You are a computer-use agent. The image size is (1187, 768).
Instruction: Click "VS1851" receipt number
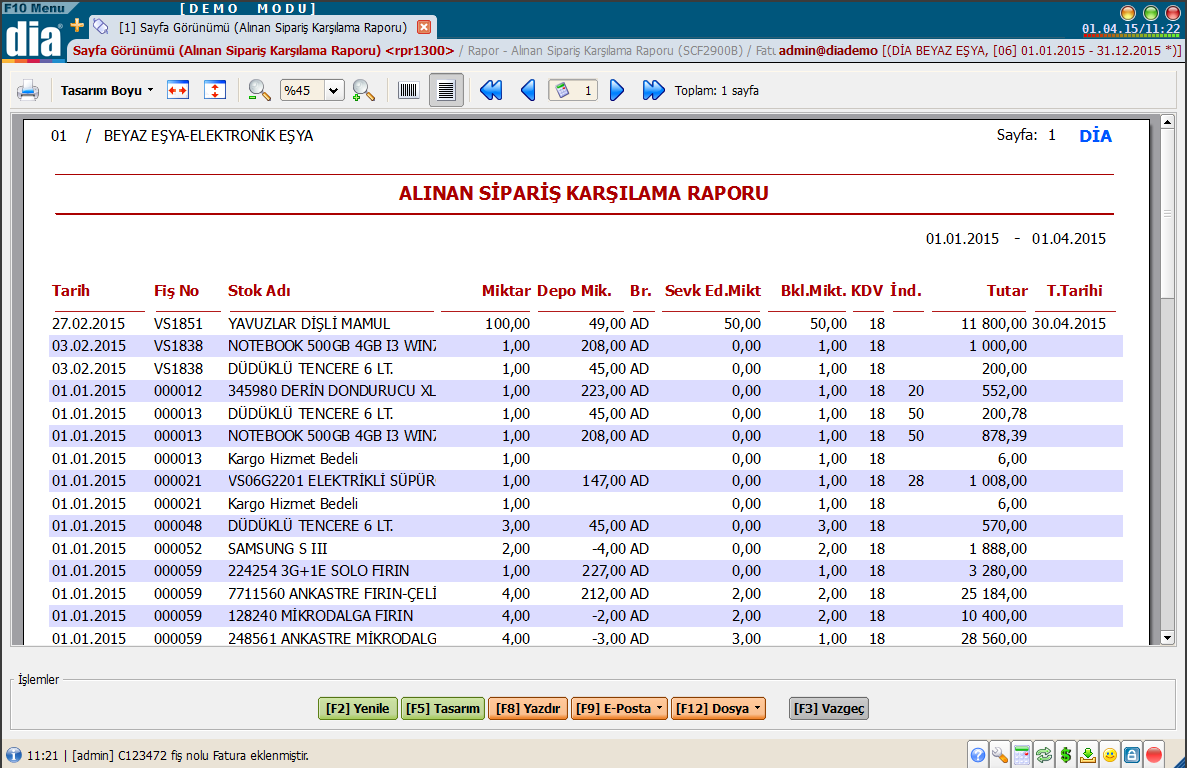click(178, 324)
